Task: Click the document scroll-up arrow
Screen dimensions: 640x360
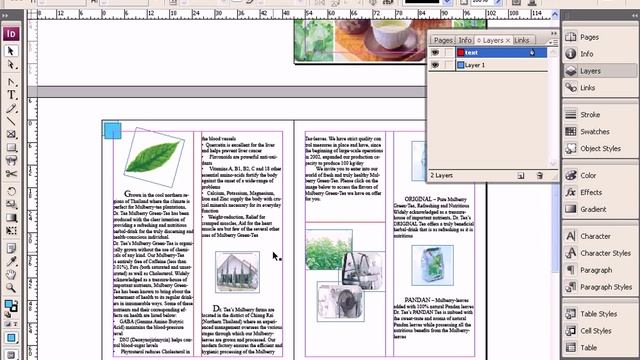Action: pos(555,14)
